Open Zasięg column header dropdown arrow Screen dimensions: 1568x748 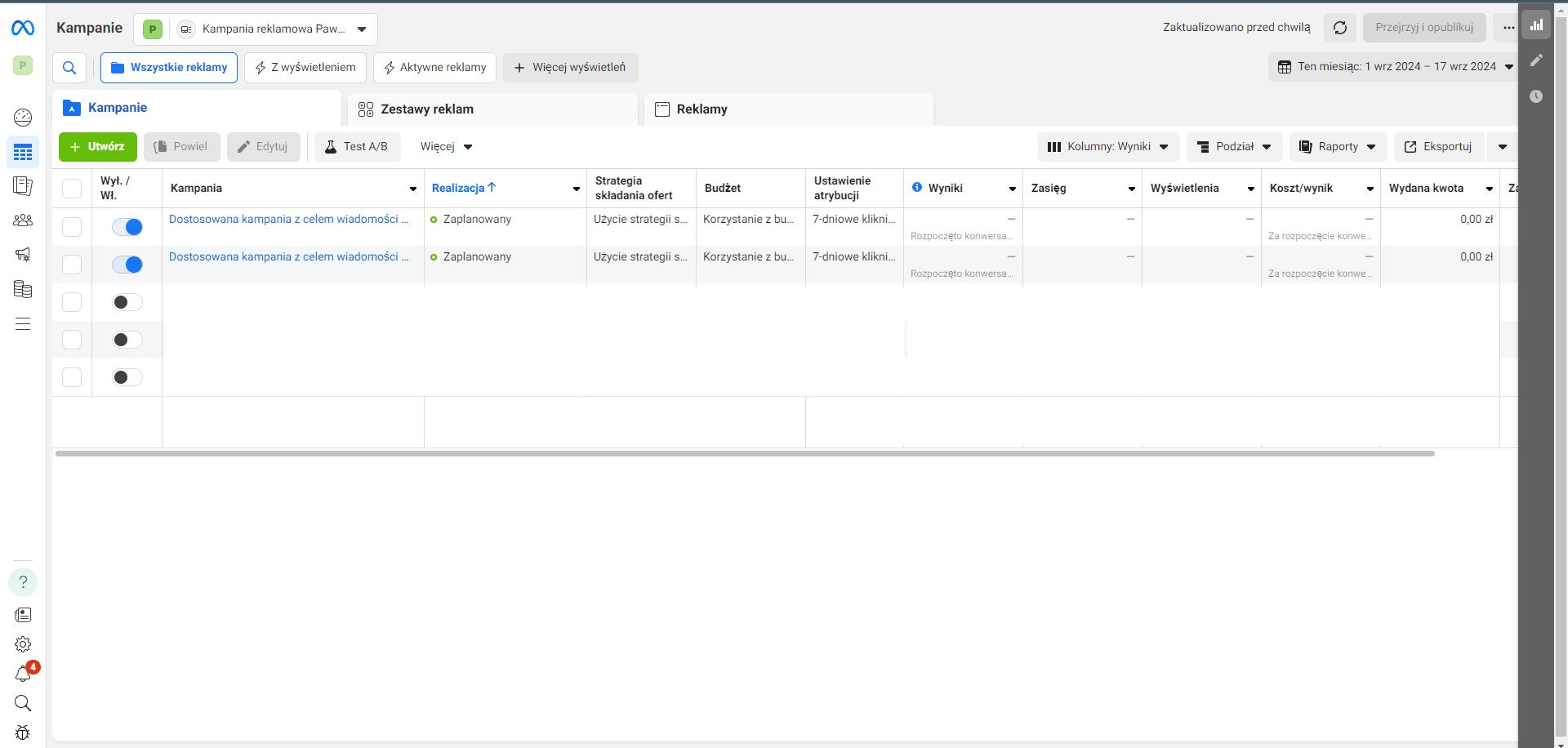pyautogui.click(x=1131, y=189)
